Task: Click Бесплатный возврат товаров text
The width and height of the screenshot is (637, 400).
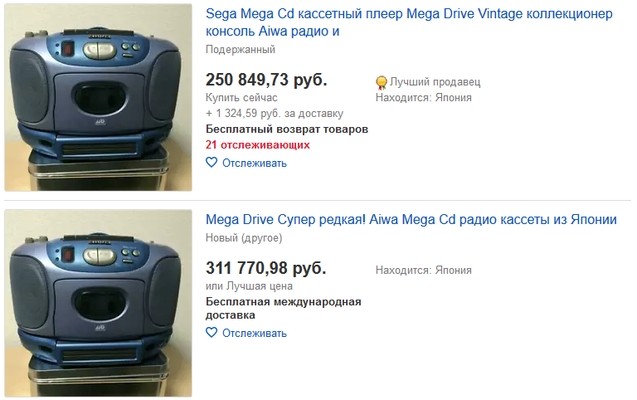Action: [287, 129]
